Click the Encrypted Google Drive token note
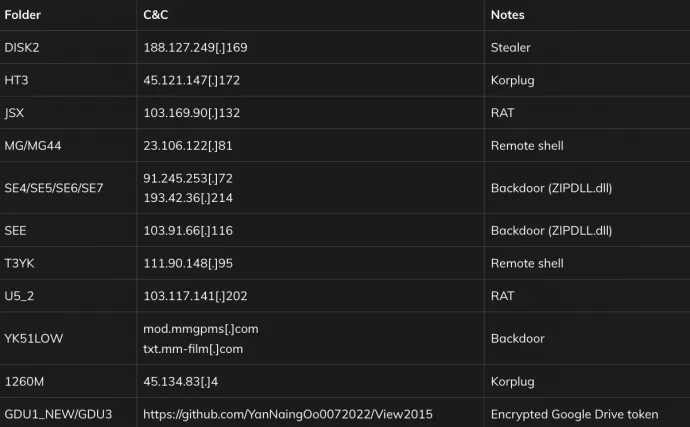Viewport: 690px width, 427px height. tap(575, 414)
